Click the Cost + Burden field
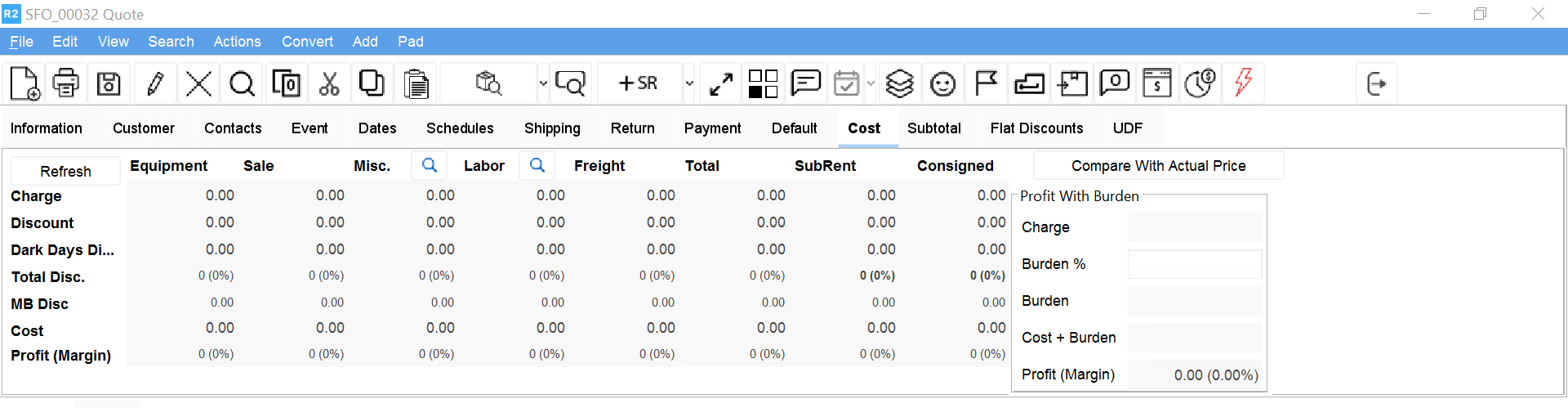The image size is (1568, 408). (1195, 338)
